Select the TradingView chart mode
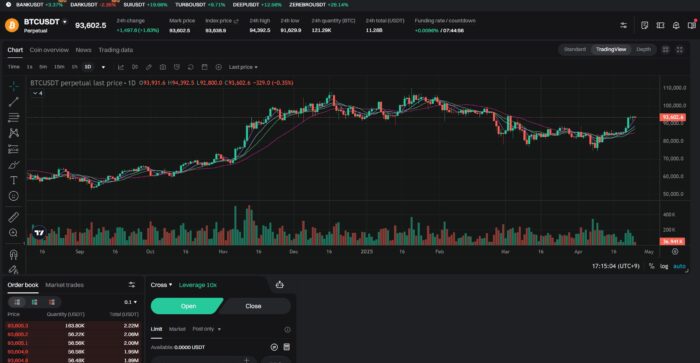This screenshot has width=700, height=363. [x=611, y=50]
